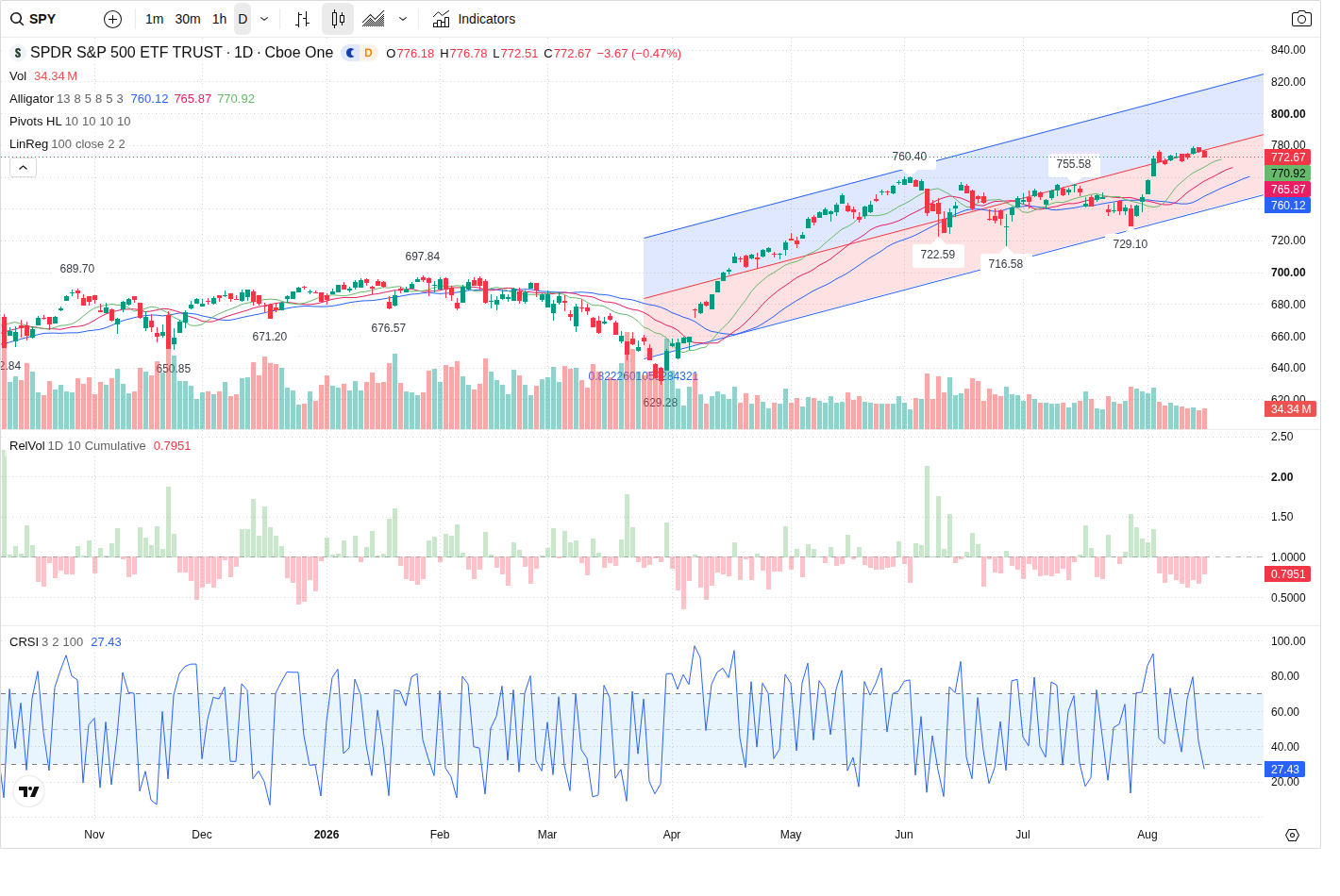Click the moon session icon in legend
Viewport: 1340px width, 896px height.
click(351, 53)
